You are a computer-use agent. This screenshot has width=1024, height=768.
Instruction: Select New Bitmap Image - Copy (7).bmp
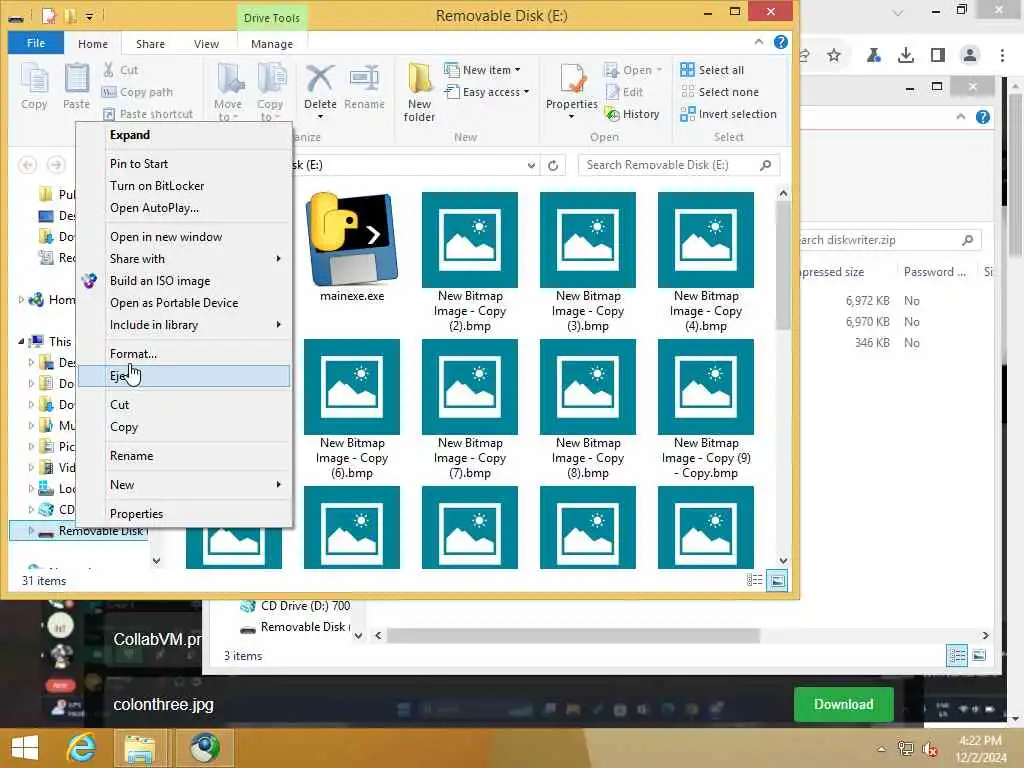tap(470, 409)
